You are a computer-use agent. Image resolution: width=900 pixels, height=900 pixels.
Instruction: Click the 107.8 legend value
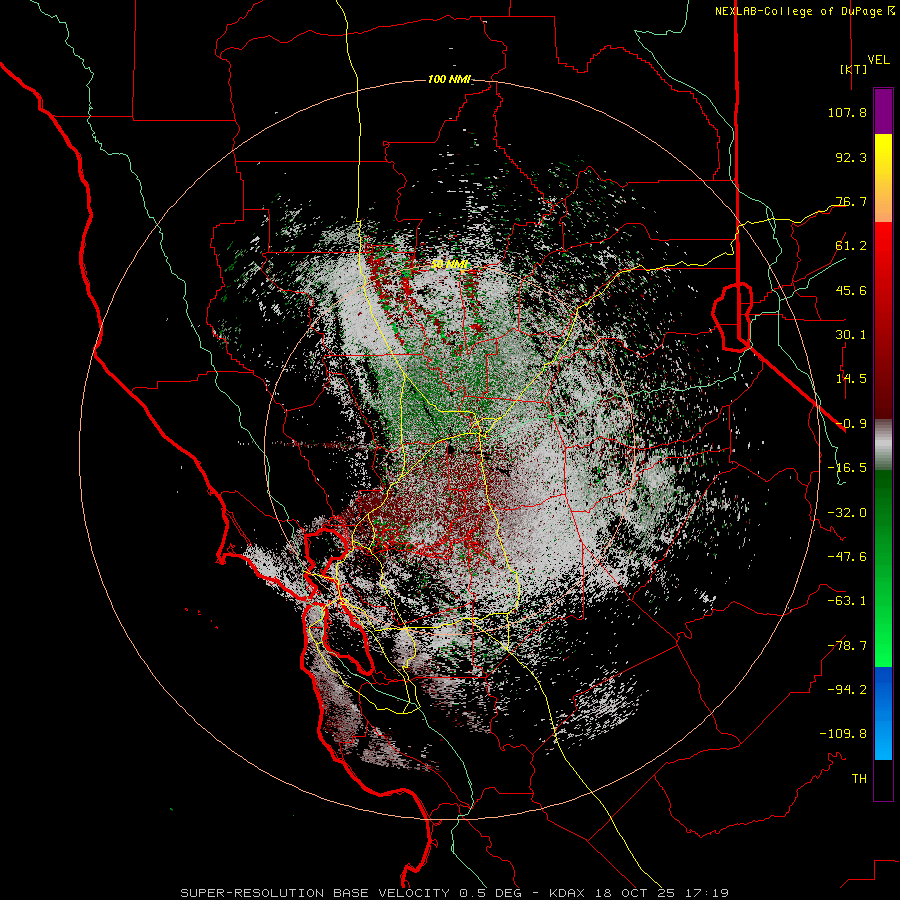click(847, 112)
